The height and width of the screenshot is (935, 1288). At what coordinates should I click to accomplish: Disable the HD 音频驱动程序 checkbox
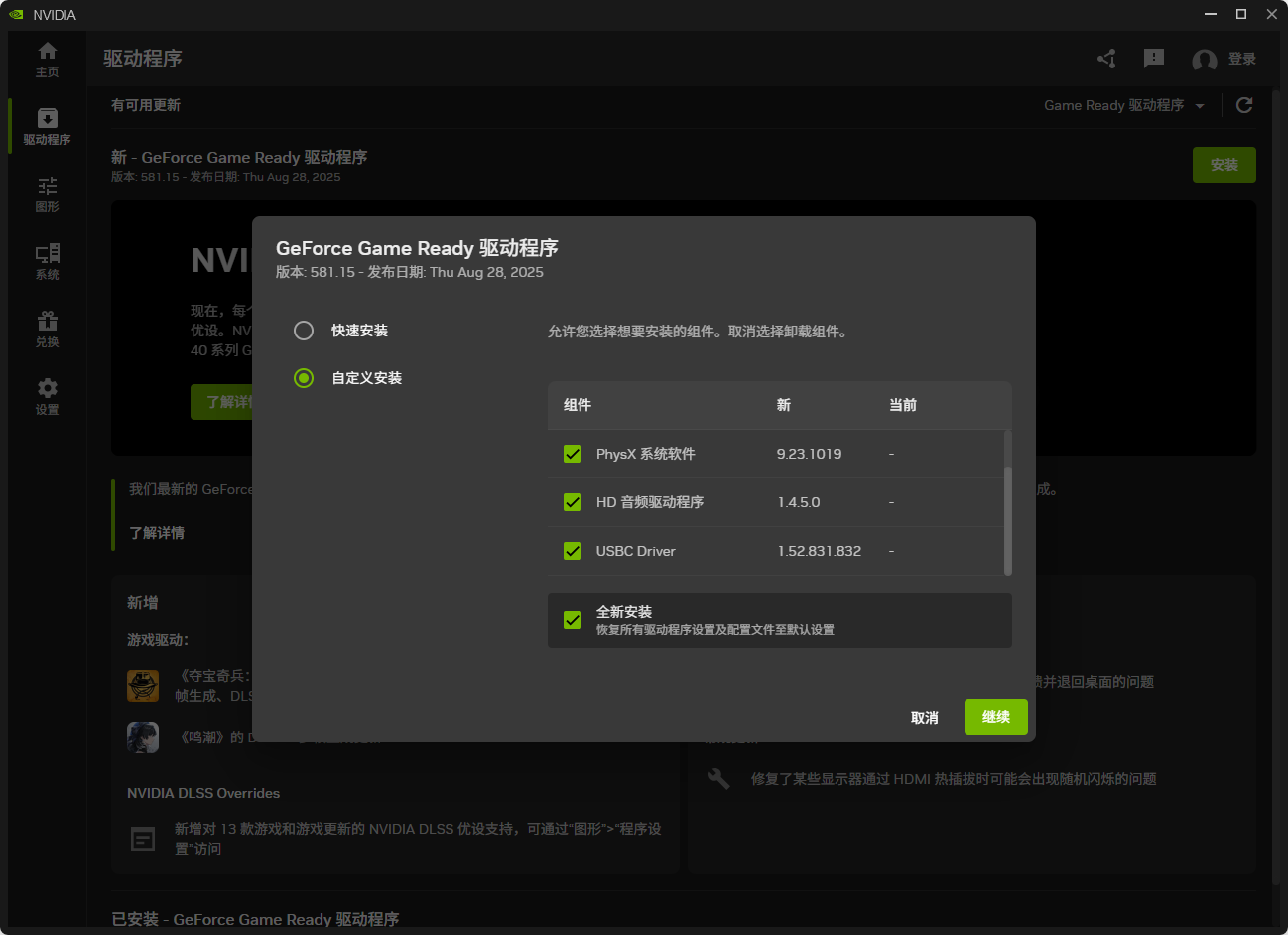pyautogui.click(x=573, y=502)
